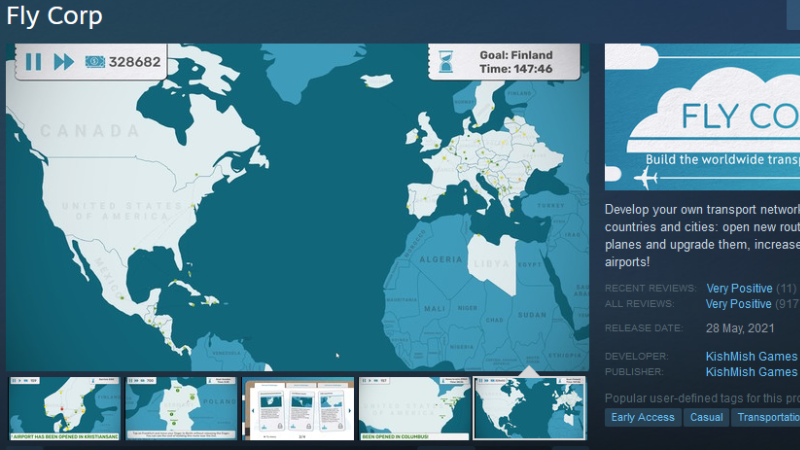Click the Time: 147:46 text

click(516, 69)
